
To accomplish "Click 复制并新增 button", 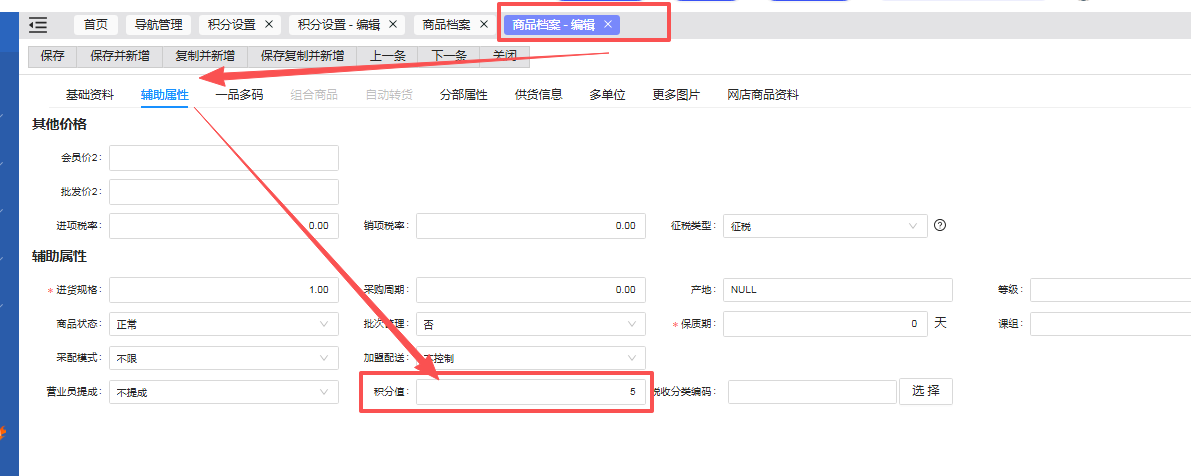I will pyautogui.click(x=204, y=56).
